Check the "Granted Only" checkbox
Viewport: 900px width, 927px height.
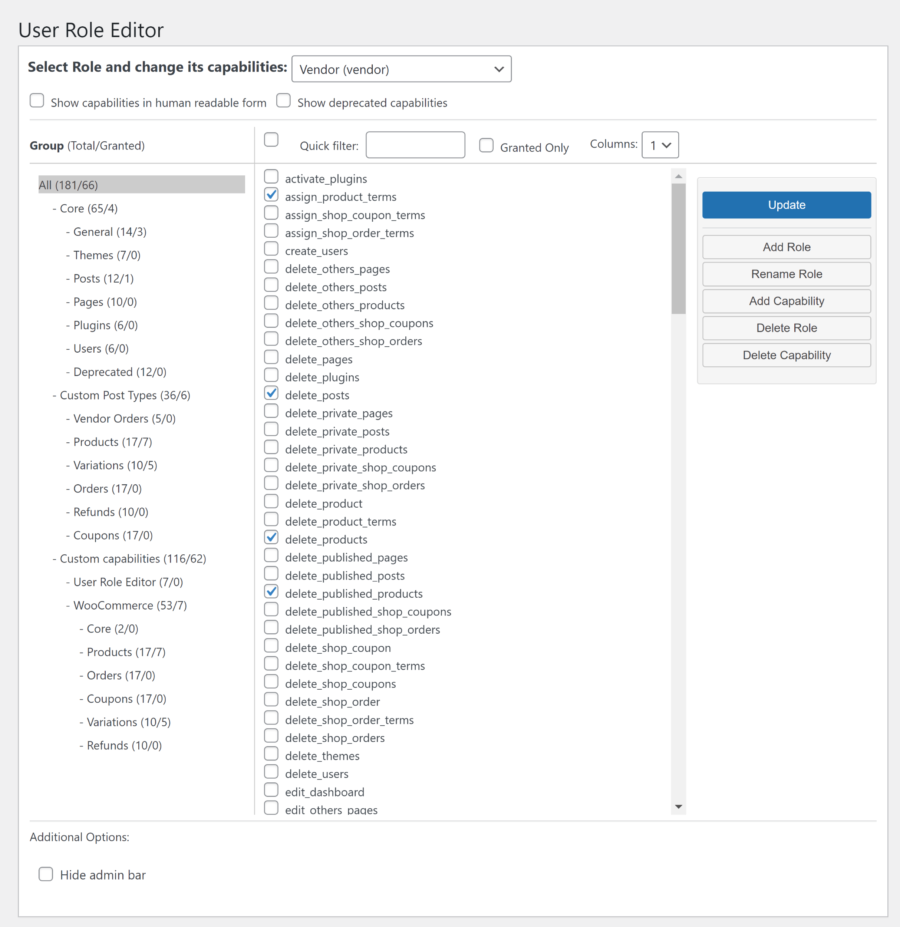pyautogui.click(x=486, y=146)
